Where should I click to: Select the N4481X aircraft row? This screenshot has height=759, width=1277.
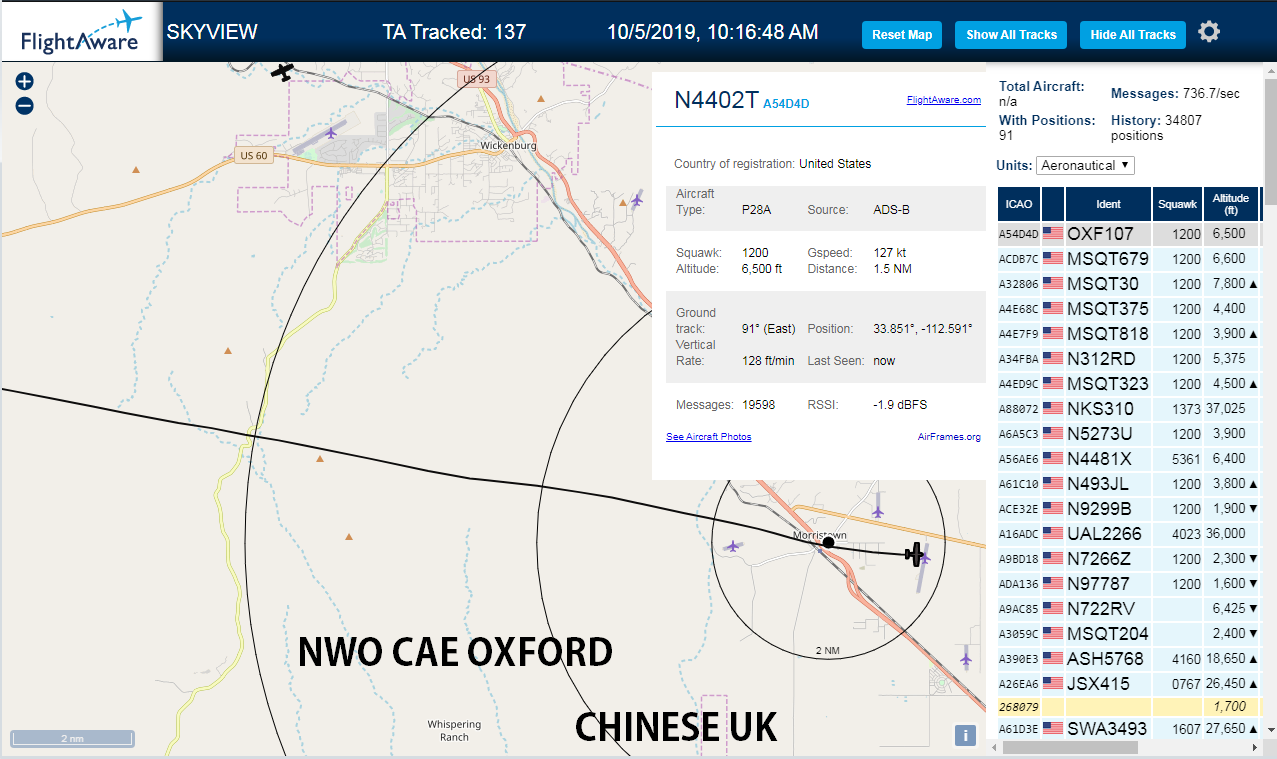coord(1128,458)
